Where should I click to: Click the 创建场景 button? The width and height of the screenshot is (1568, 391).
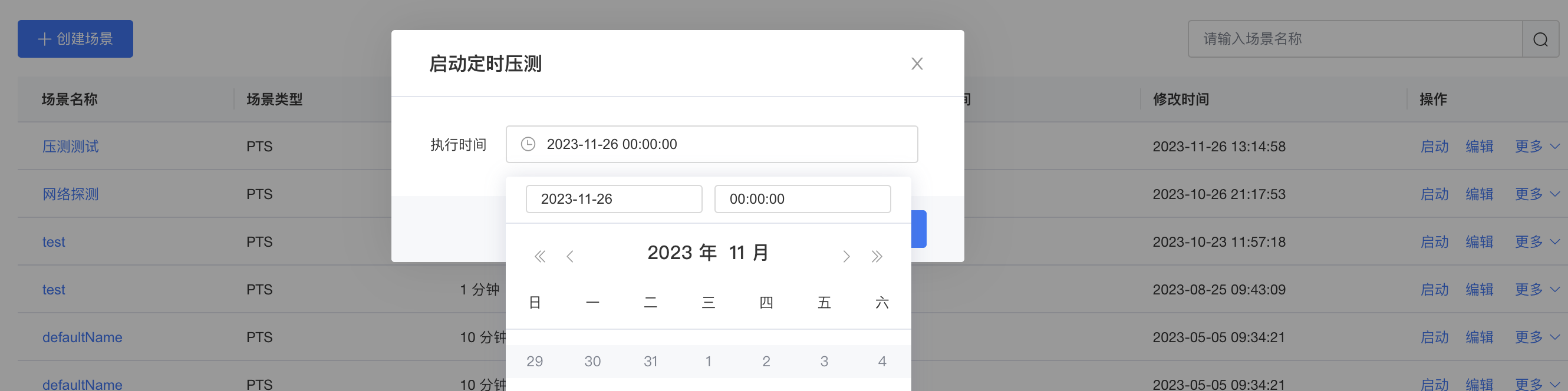[x=75, y=39]
